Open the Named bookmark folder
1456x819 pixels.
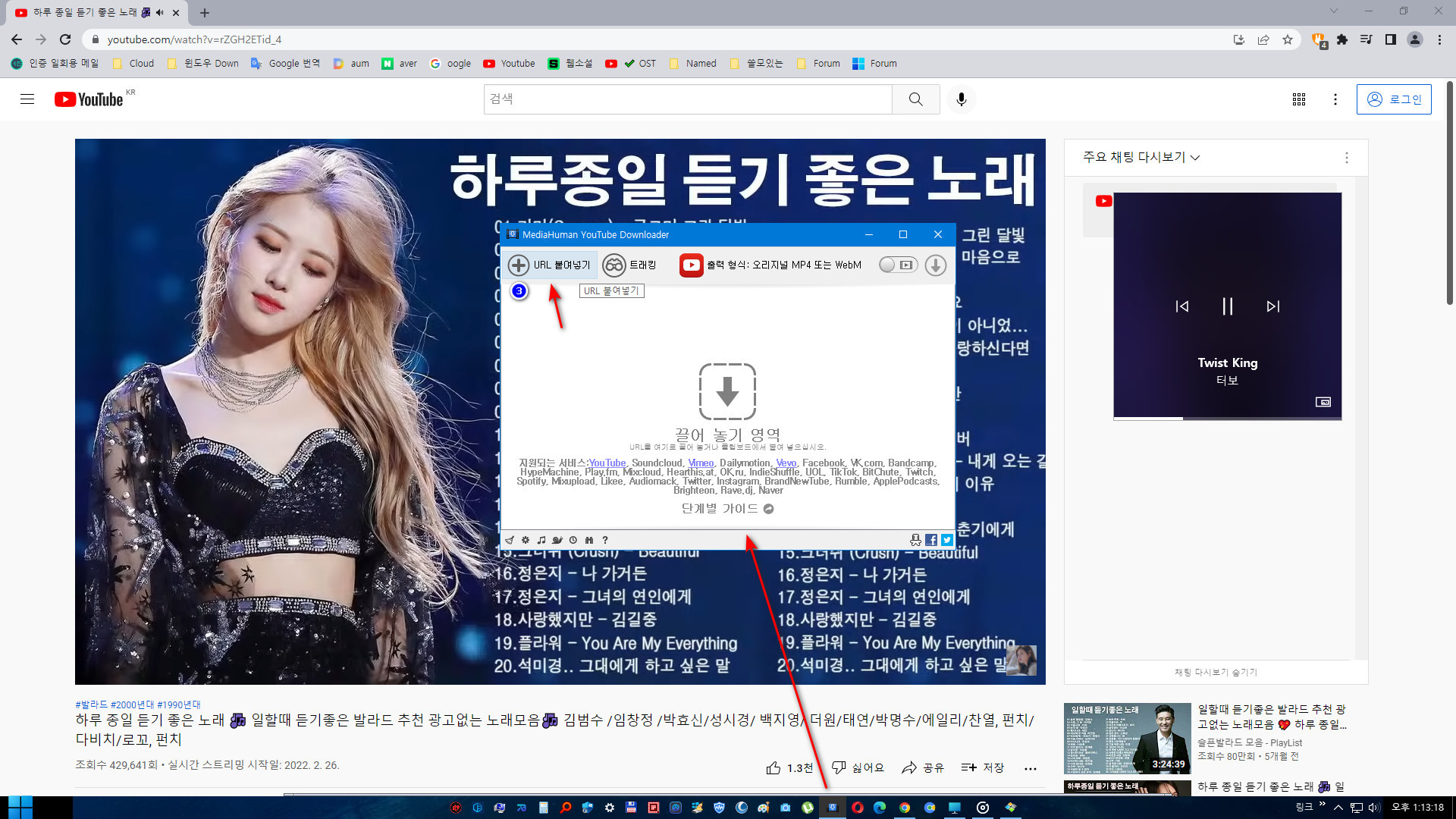(693, 64)
